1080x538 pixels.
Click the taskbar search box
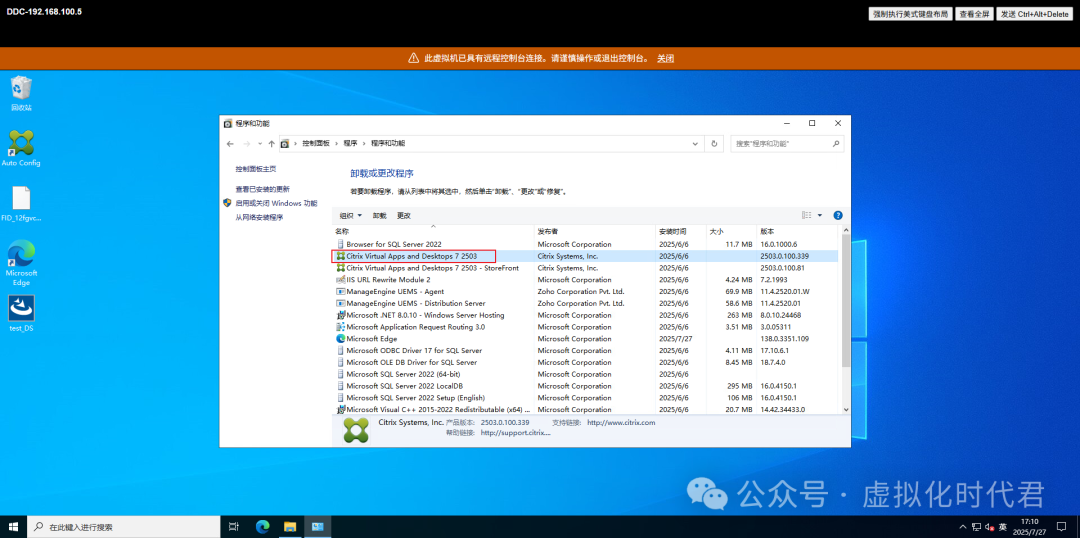tap(123, 527)
